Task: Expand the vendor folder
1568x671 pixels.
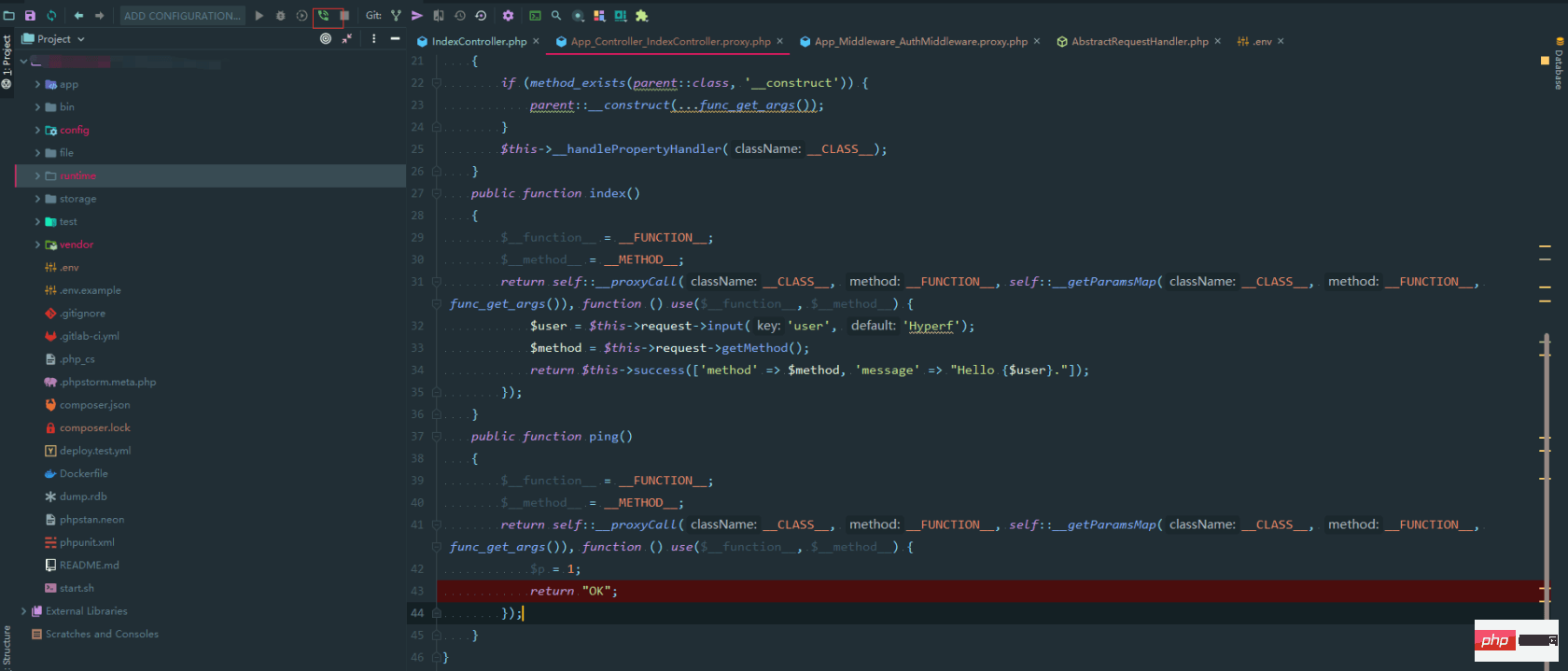Action: click(x=37, y=245)
